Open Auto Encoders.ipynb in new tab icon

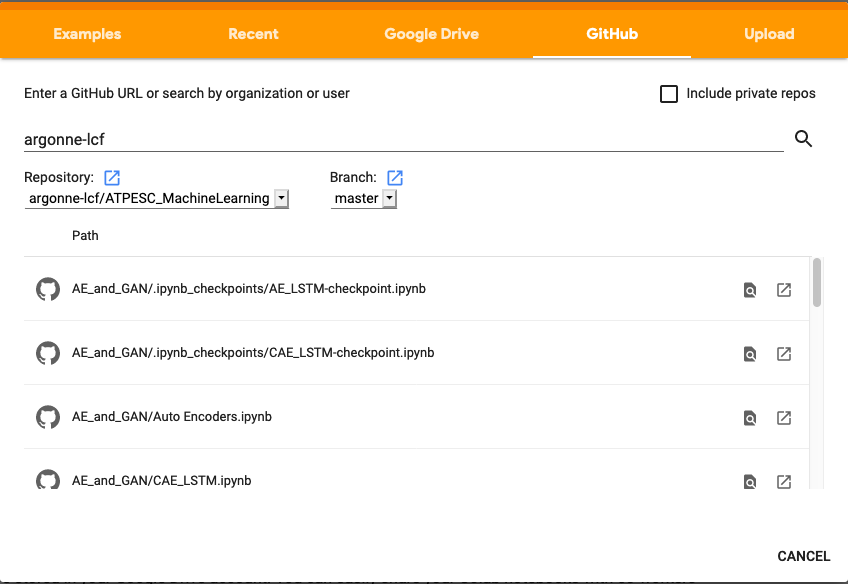[784, 417]
